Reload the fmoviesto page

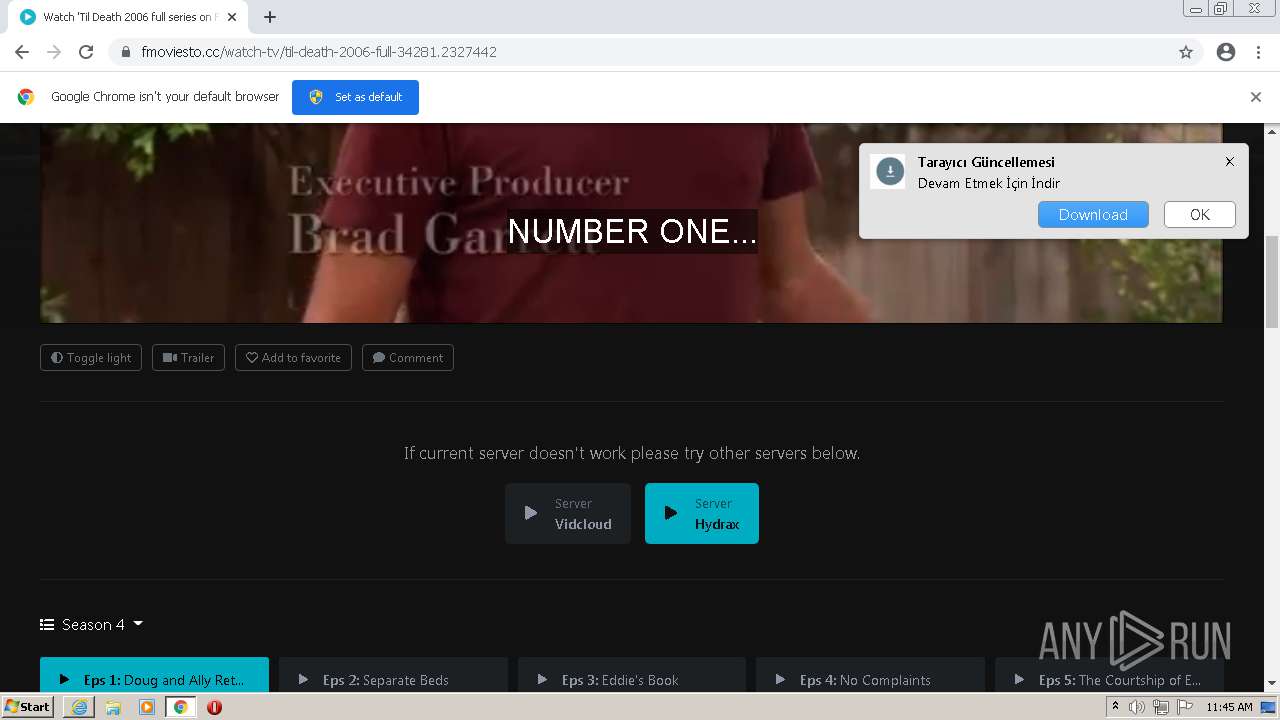86,52
